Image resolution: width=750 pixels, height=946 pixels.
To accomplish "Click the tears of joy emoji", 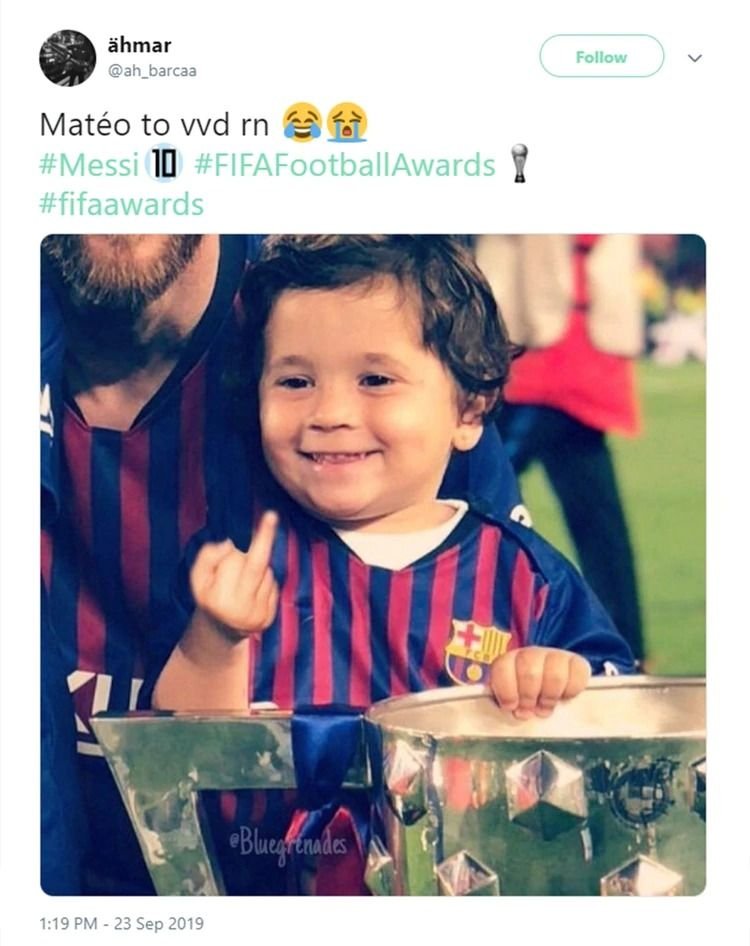I will point(302,122).
